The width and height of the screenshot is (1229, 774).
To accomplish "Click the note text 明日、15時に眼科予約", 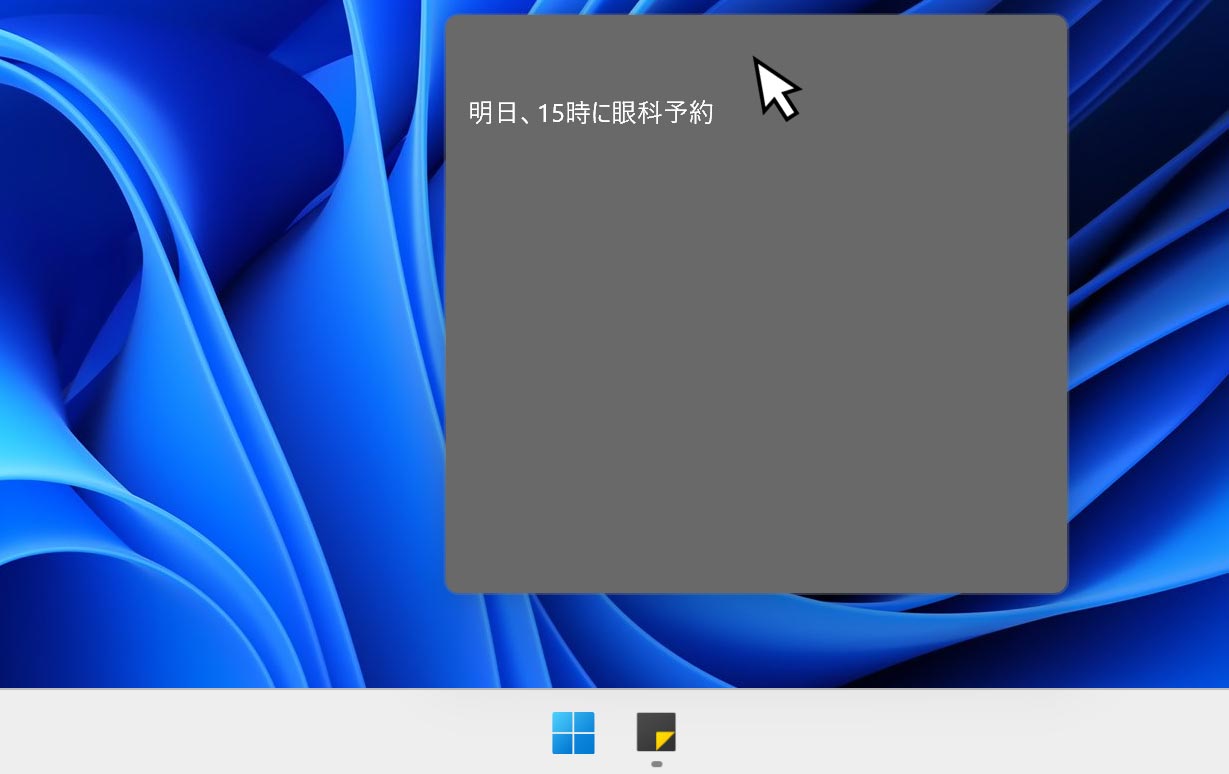I will pyautogui.click(x=590, y=113).
